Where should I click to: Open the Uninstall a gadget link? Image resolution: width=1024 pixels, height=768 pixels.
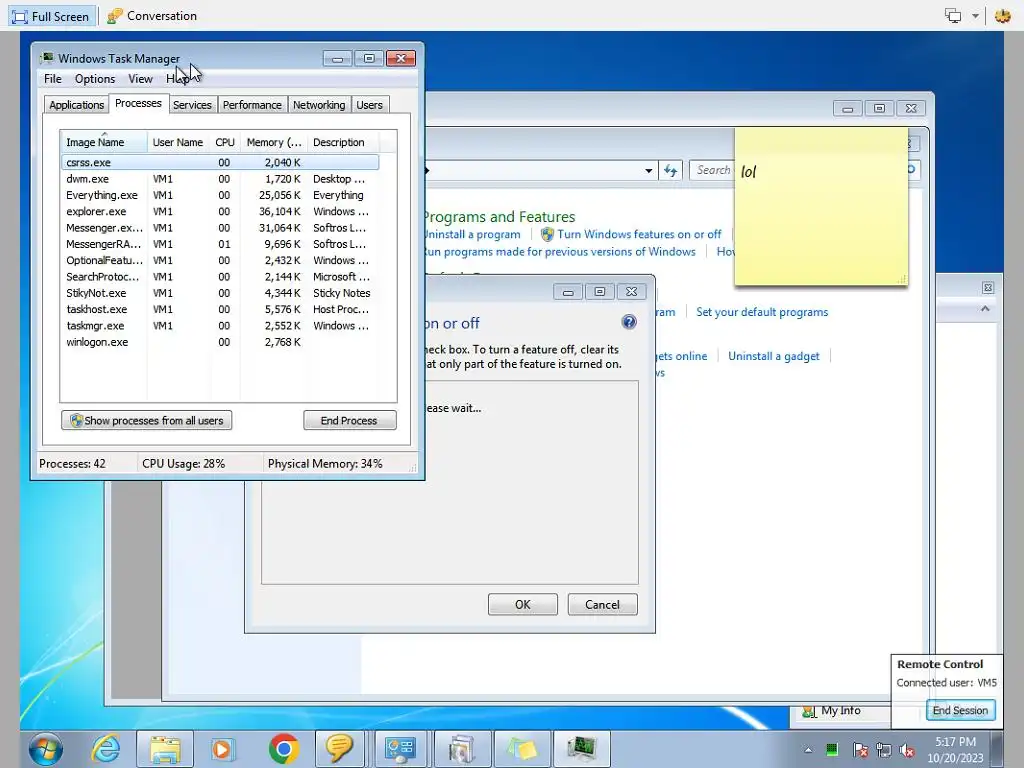click(x=774, y=357)
